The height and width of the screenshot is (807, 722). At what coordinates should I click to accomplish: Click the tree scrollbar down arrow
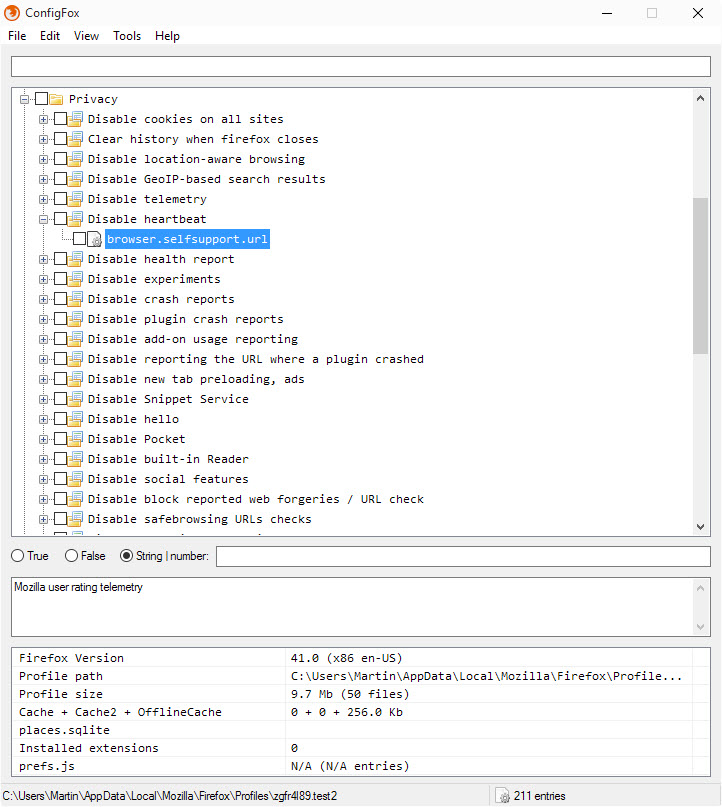[x=700, y=527]
